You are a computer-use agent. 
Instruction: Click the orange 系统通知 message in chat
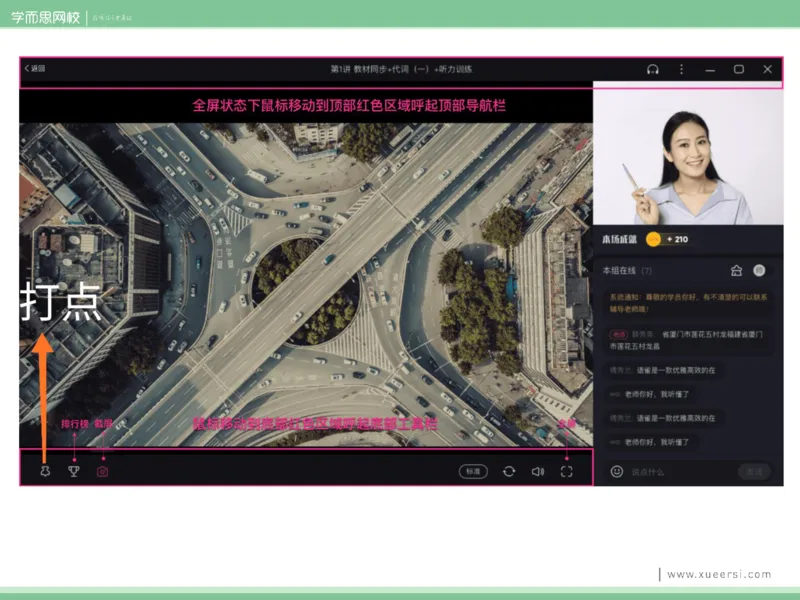(688, 303)
